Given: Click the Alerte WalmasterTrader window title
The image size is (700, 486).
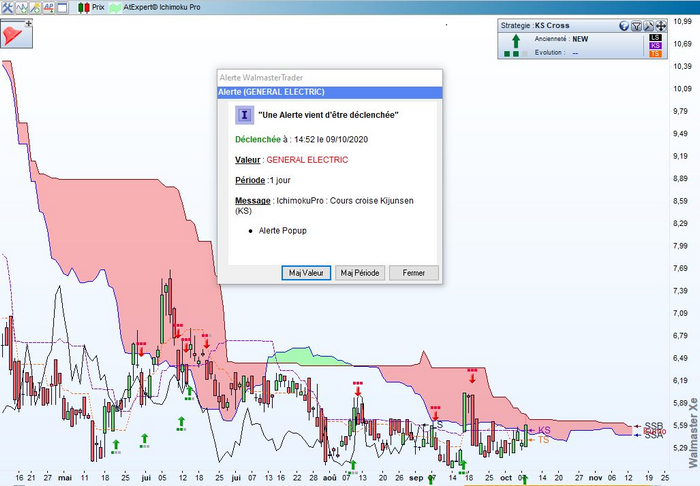Looking at the screenshot, I should (261, 78).
